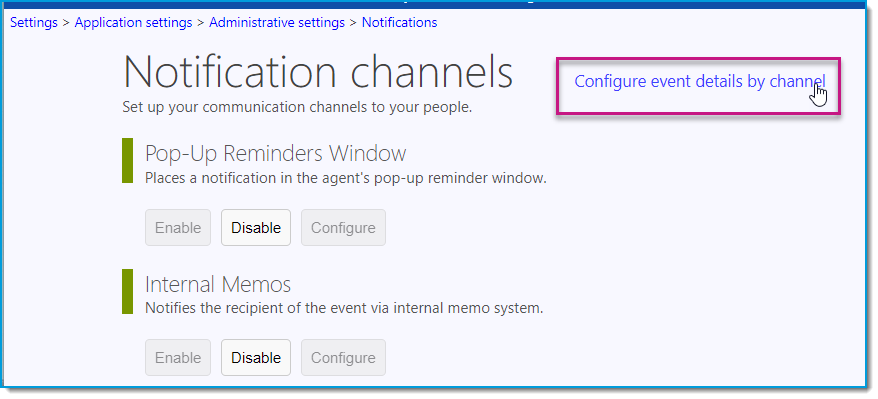
Task: Click 'Notifies the recipient of the event' description
Action: [x=344, y=308]
